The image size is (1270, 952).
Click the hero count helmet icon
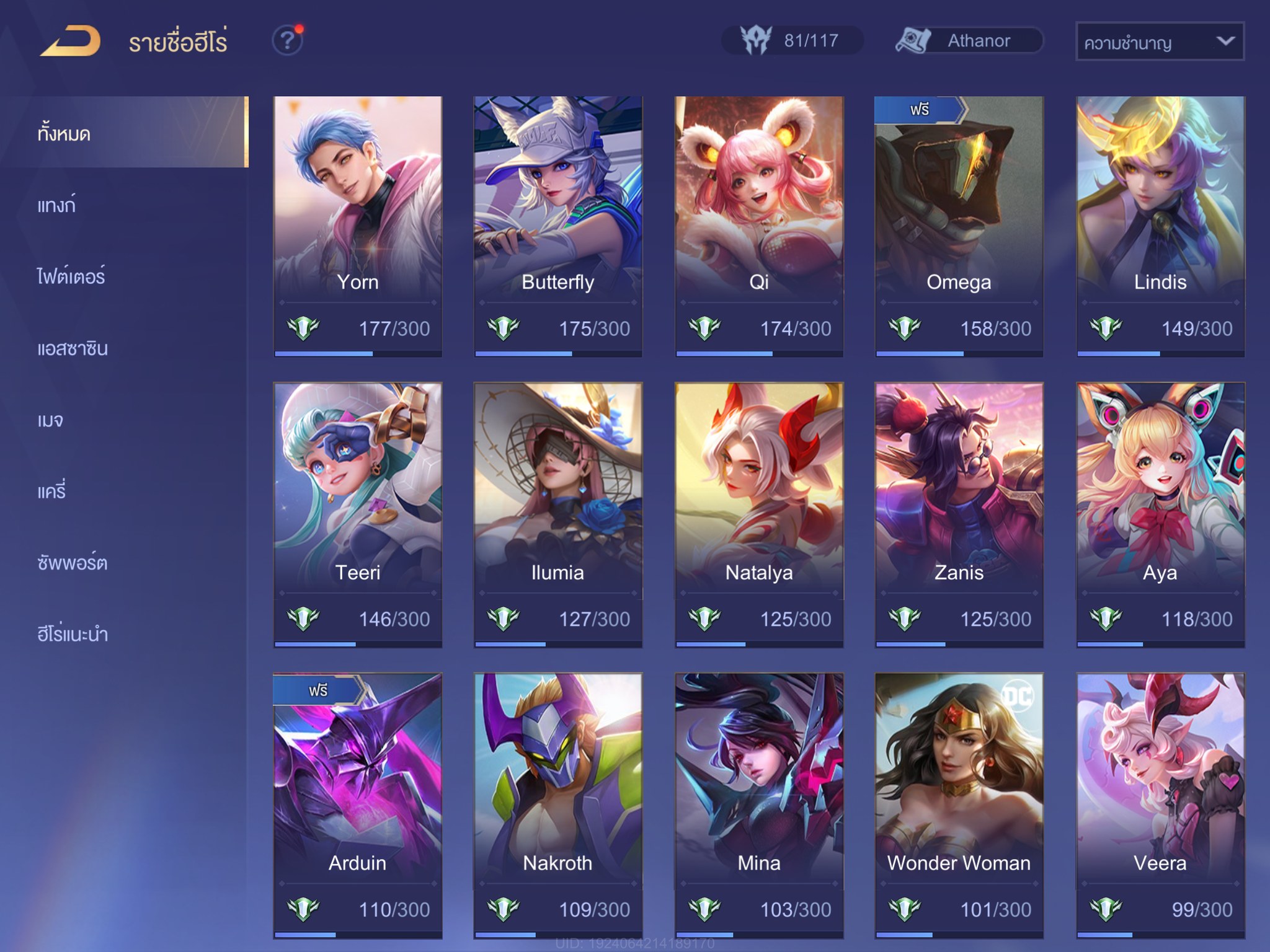[x=756, y=40]
